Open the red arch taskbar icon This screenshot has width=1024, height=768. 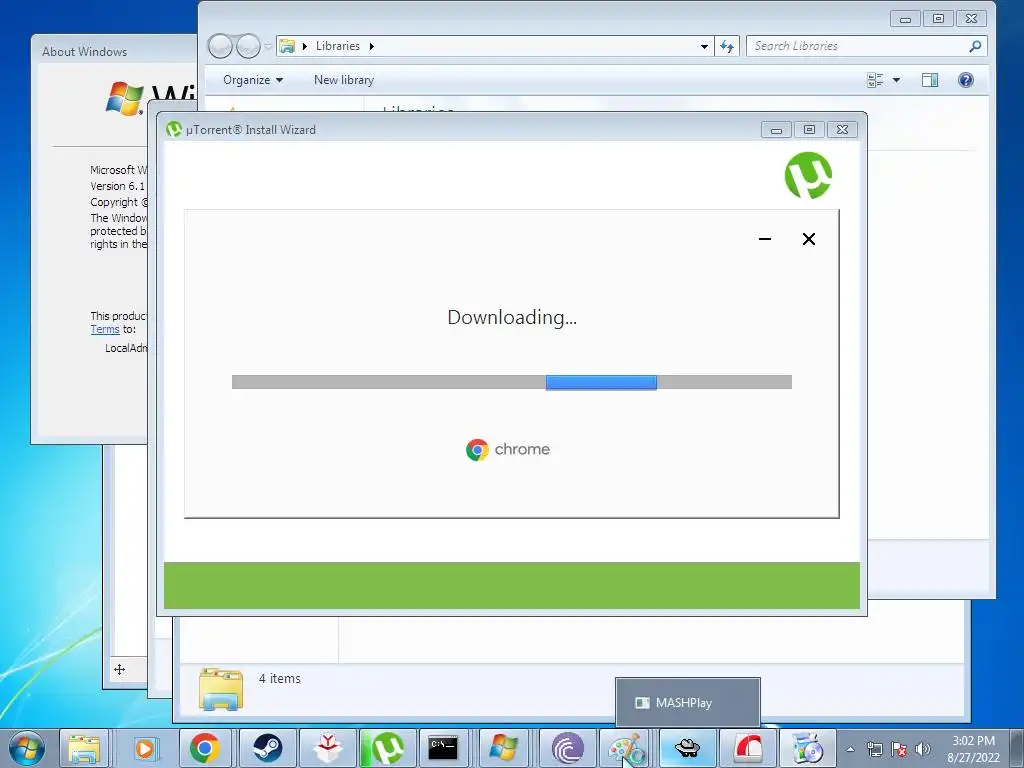click(x=748, y=748)
